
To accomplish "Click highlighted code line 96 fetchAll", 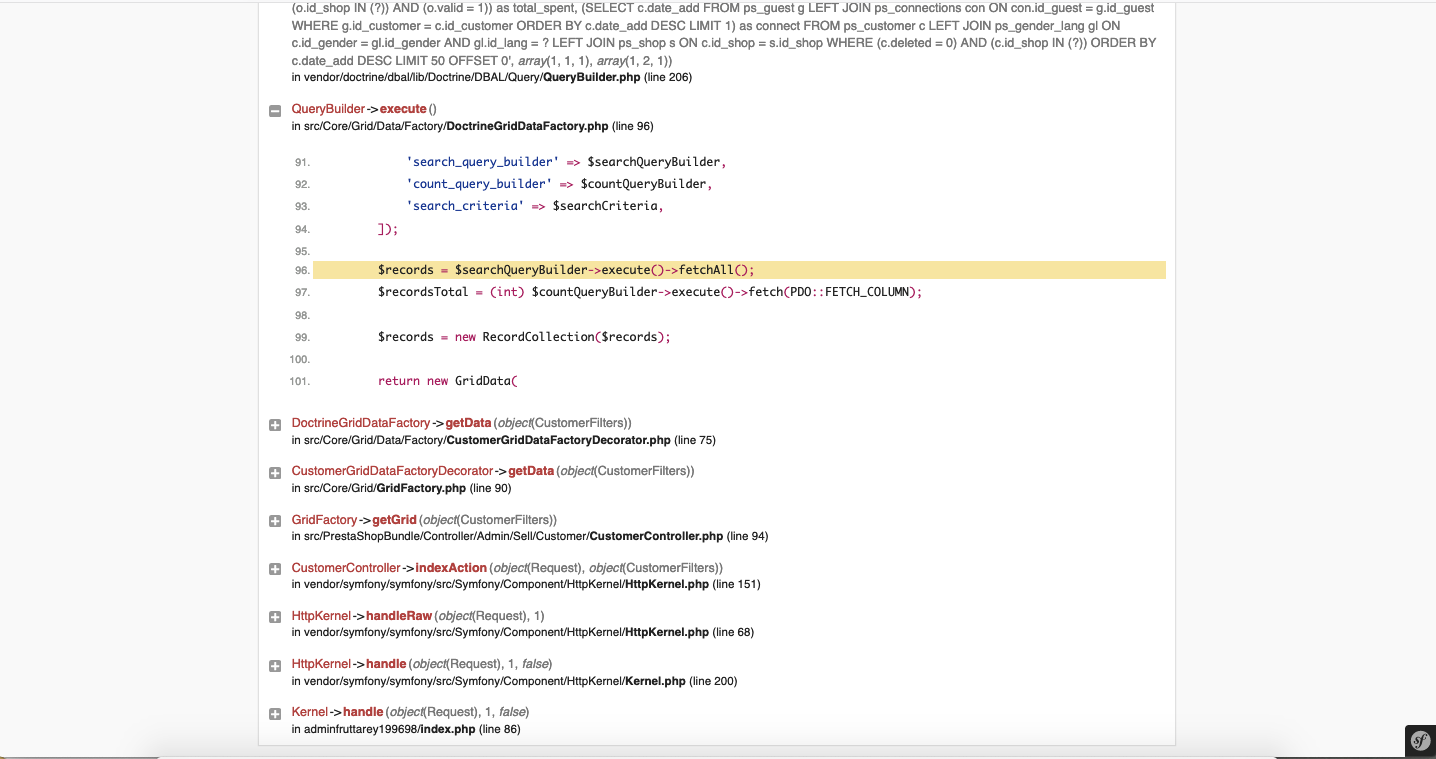I will tap(739, 270).
